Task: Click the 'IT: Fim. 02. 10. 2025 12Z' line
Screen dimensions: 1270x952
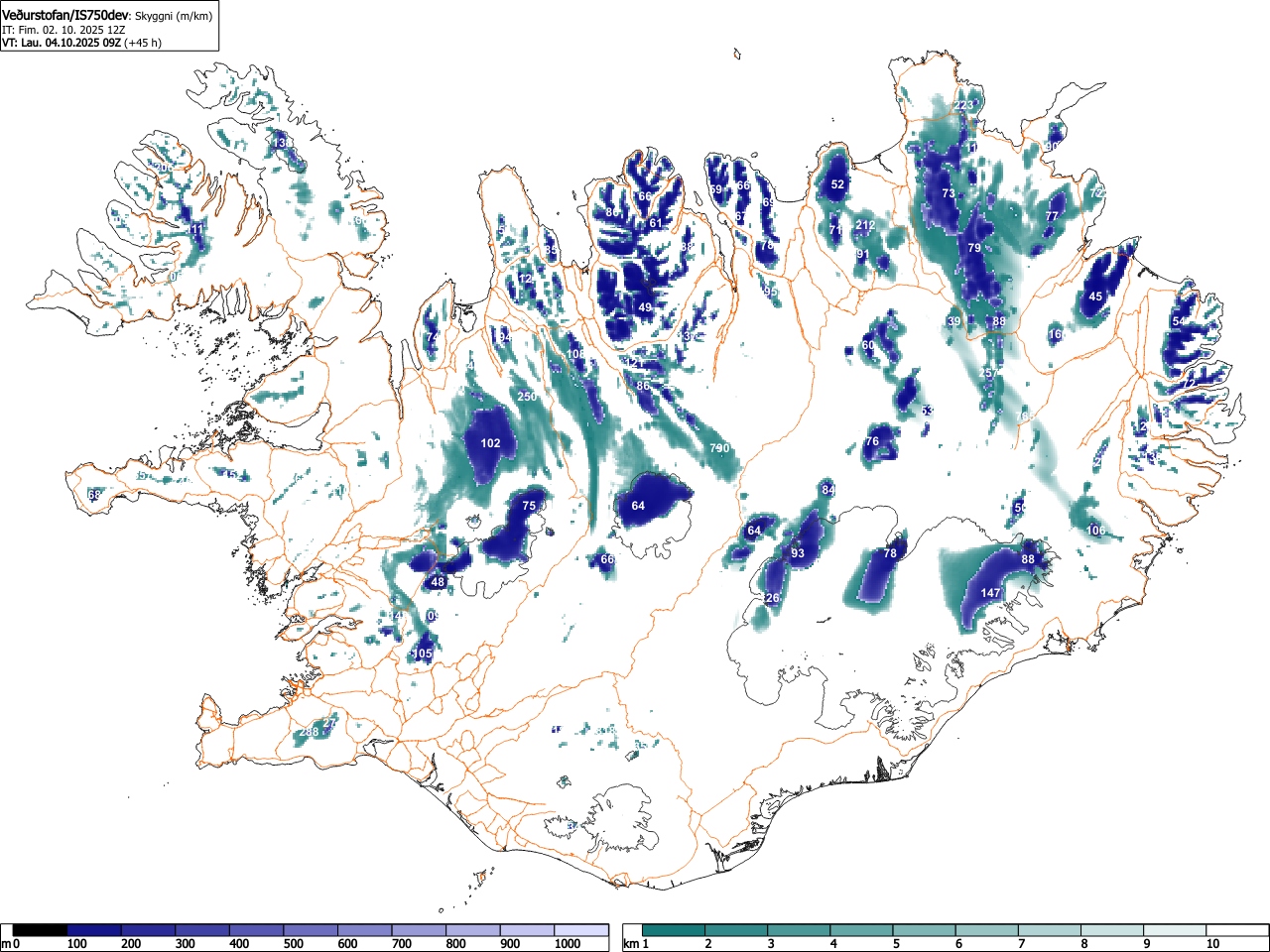Action: (x=64, y=30)
